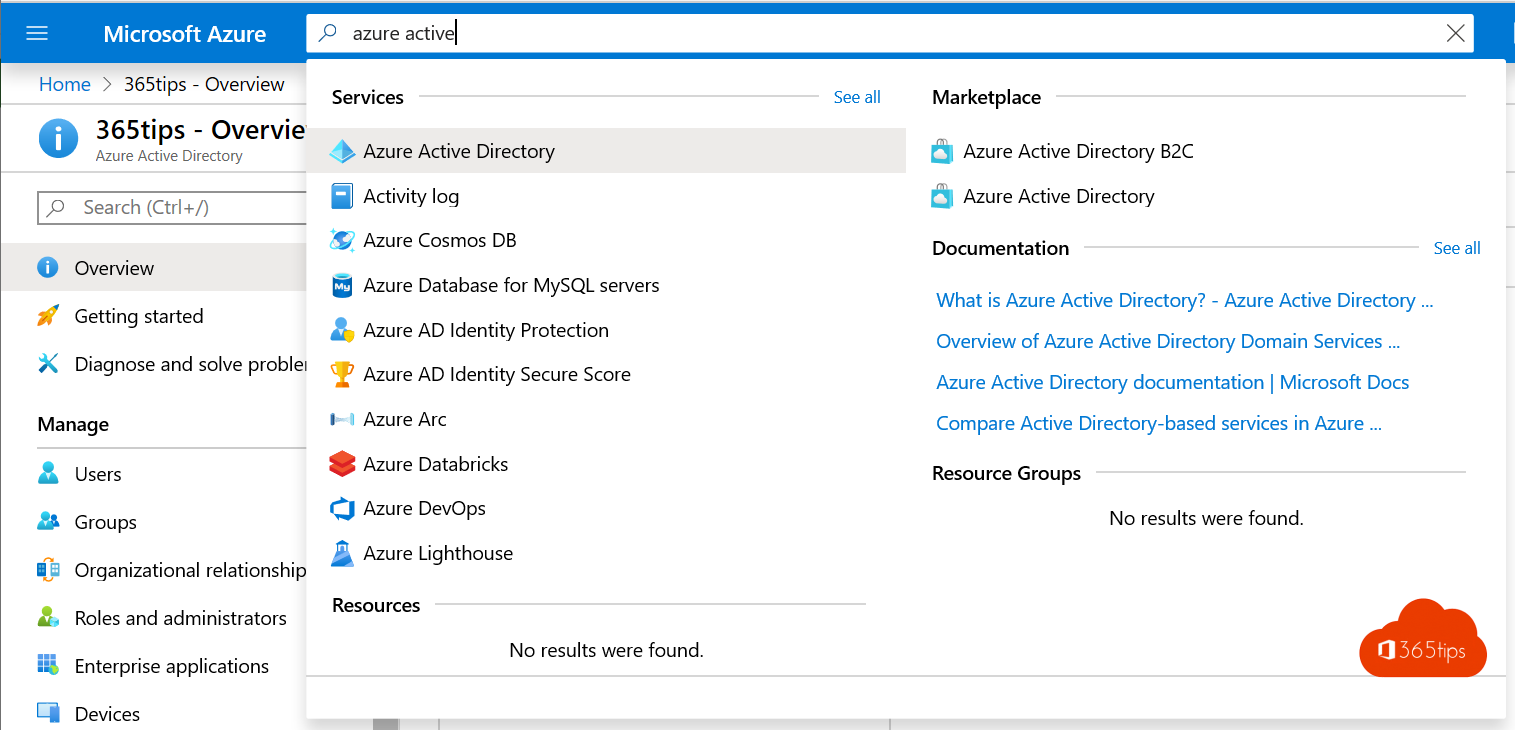Click the Roles and administrators icon
This screenshot has height=730, width=1515.
coord(47,618)
